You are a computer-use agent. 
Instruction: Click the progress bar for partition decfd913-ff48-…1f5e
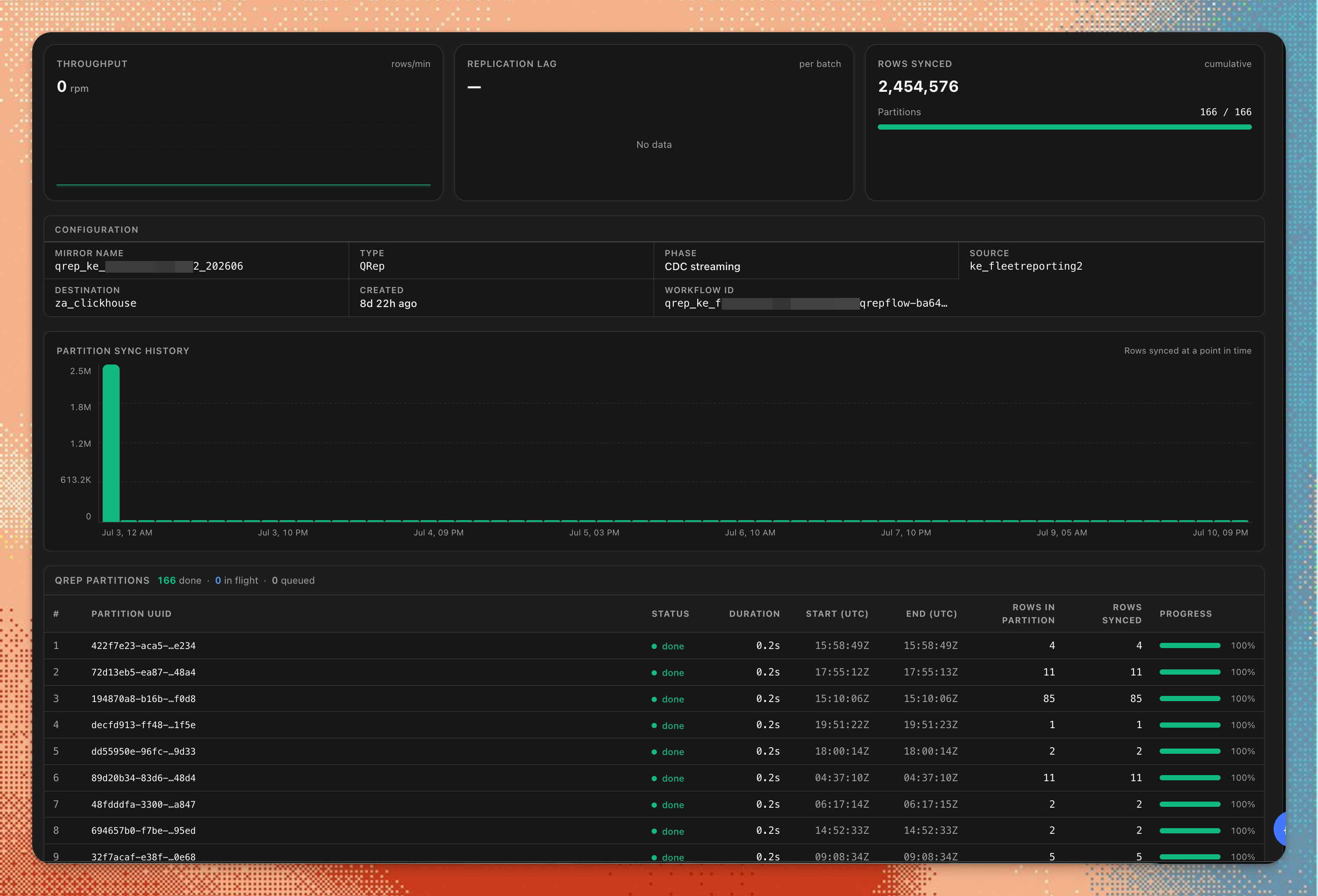(x=1189, y=725)
